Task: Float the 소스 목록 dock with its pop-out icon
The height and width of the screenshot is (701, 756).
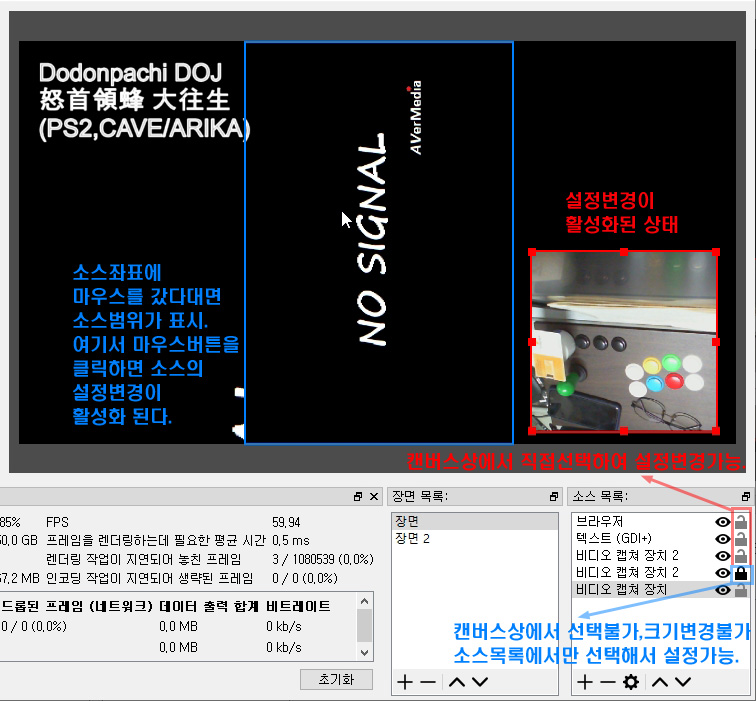Action: pos(746,497)
